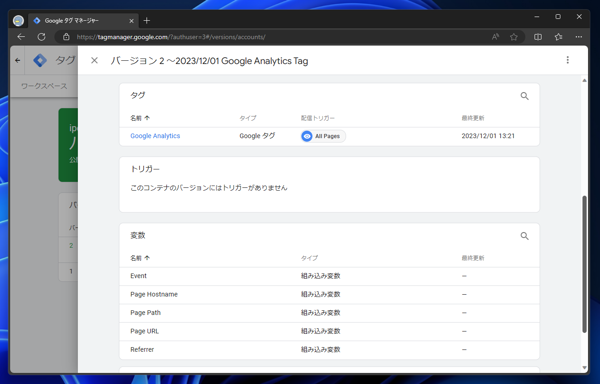Open browser settings and more menu
This screenshot has width=600, height=384.
click(579, 37)
